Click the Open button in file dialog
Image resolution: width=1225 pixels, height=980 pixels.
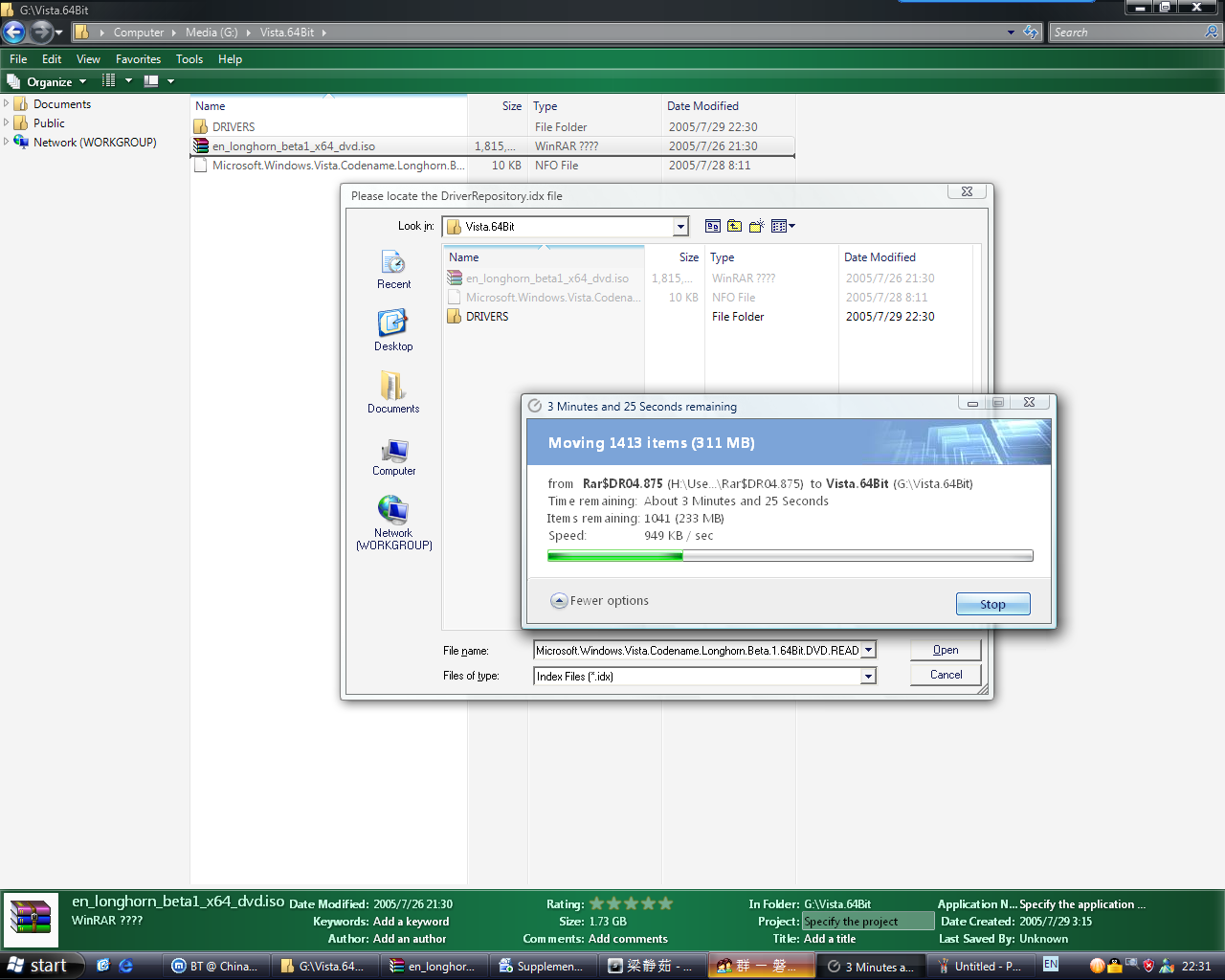946,650
